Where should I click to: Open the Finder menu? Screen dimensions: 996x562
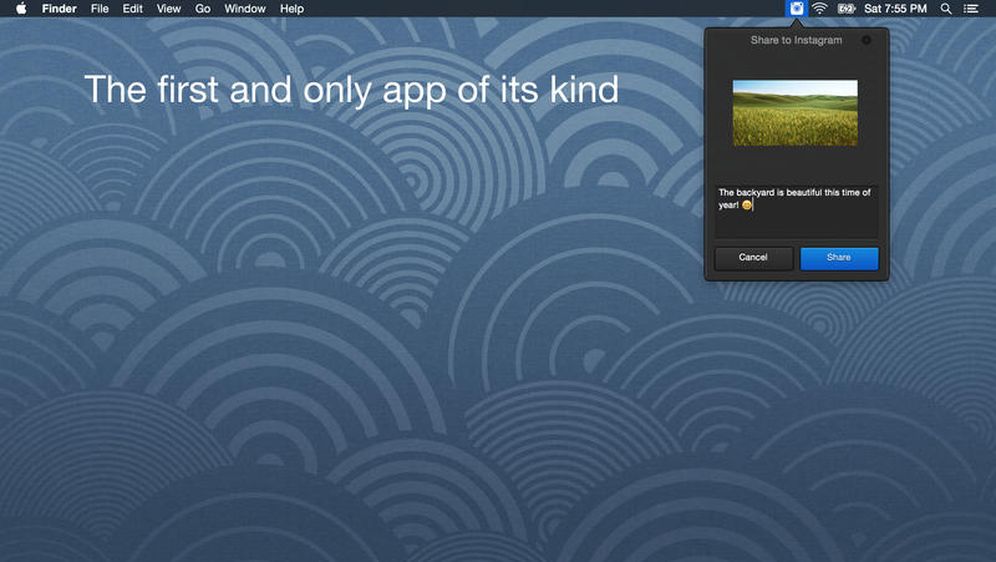click(x=59, y=8)
